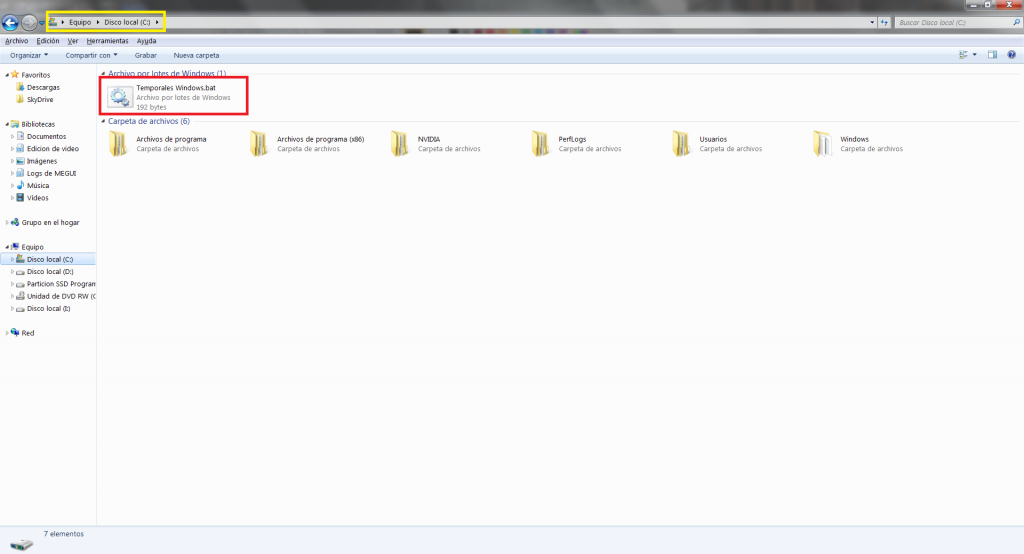Collapse the Equipo tree node arrow
Image resolution: width=1024 pixels, height=554 pixels.
pyautogui.click(x=7, y=247)
